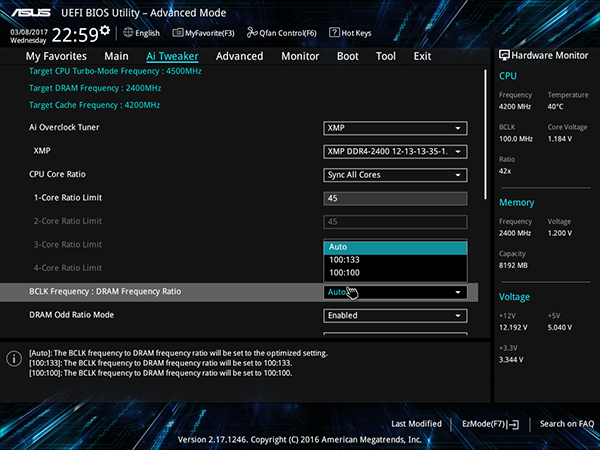Click the Memory capacity 8192 MB value
This screenshot has height=450, width=600.
click(x=513, y=265)
